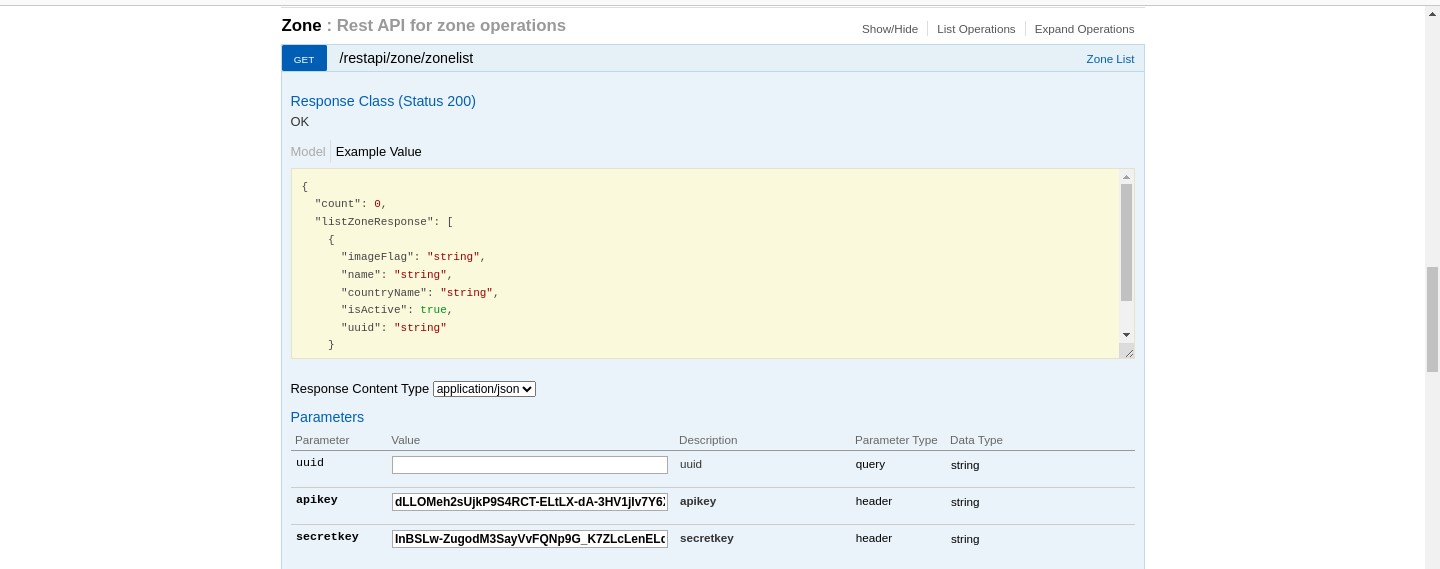
Task: Click Expand Operations link
Action: [1084, 29]
